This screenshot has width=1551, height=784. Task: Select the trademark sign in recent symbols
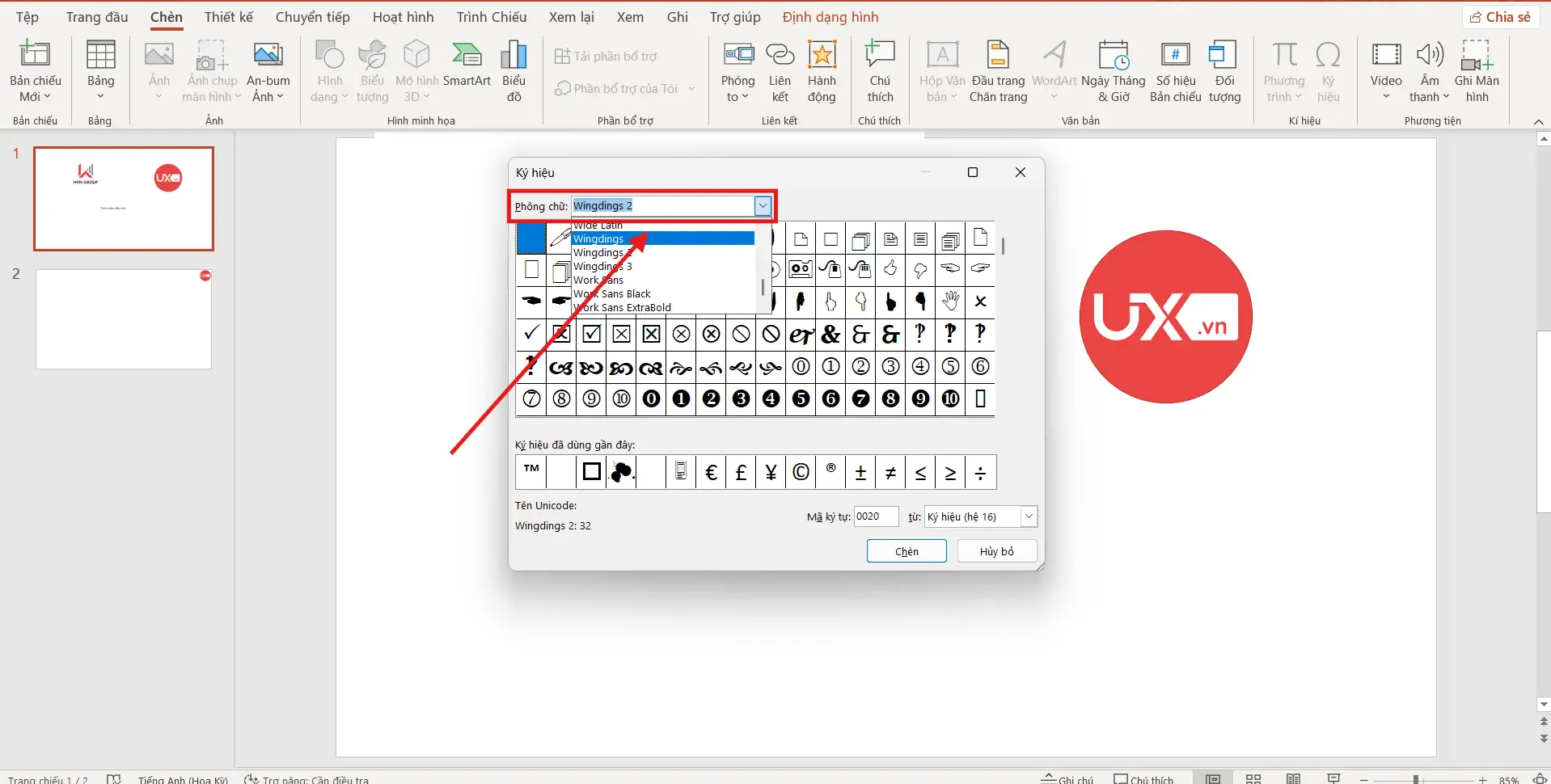click(x=531, y=472)
